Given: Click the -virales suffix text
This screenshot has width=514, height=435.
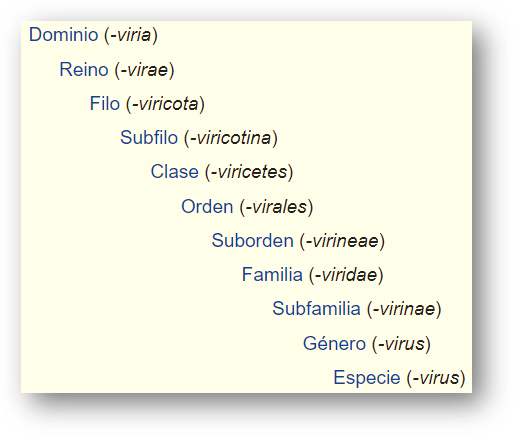Looking at the screenshot, I should 276,207.
